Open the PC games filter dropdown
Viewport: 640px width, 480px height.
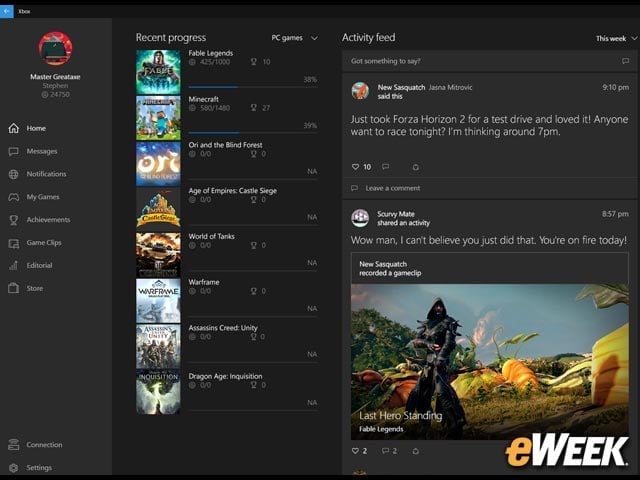294,38
